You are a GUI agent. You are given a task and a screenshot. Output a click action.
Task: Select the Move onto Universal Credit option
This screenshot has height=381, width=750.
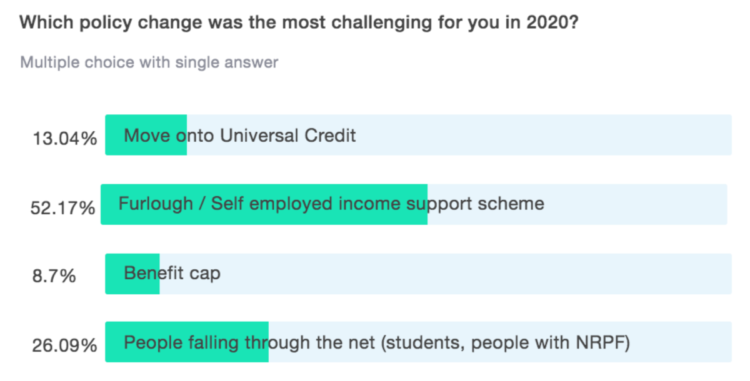click(419, 135)
